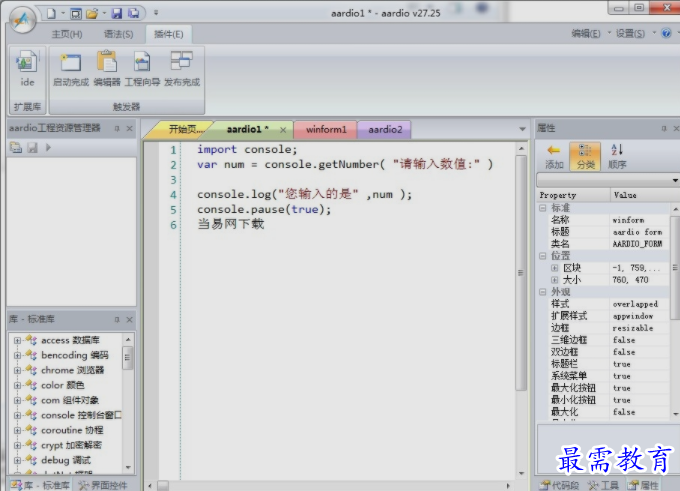Switch to the 主页(H) ribbon tab

pyautogui.click(x=67, y=34)
